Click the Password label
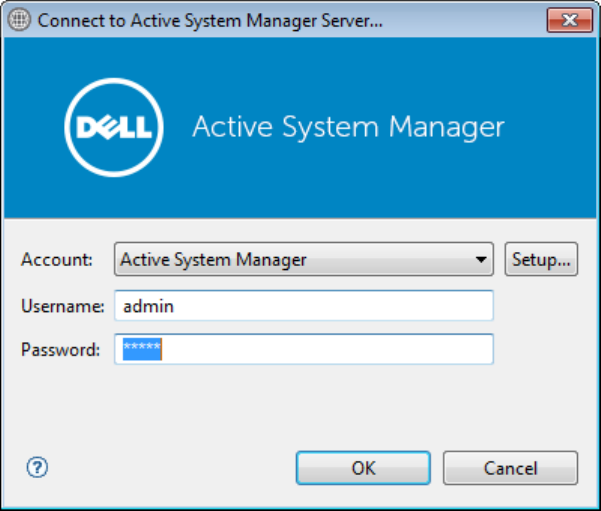This screenshot has height=511, width=601. point(61,350)
